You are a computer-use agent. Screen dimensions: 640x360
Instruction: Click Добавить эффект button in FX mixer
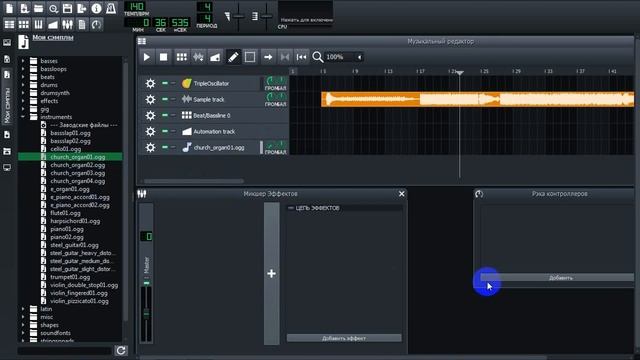[344, 338]
